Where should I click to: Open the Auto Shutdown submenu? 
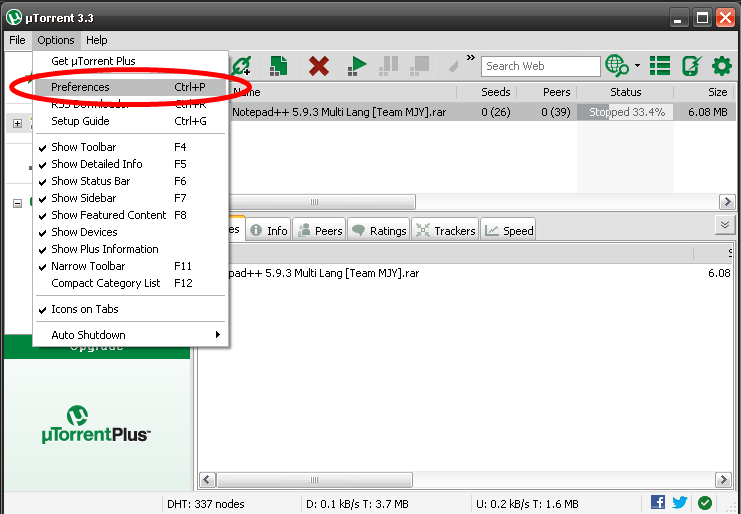pyautogui.click(x=131, y=335)
